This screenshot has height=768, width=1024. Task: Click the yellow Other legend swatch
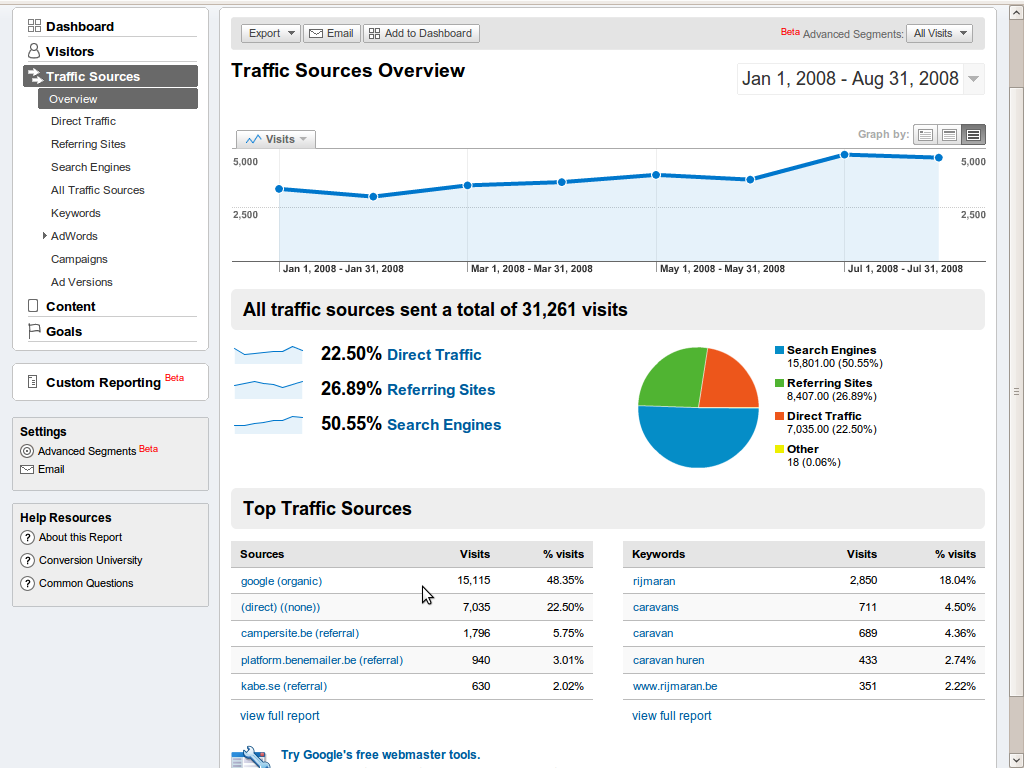(779, 449)
